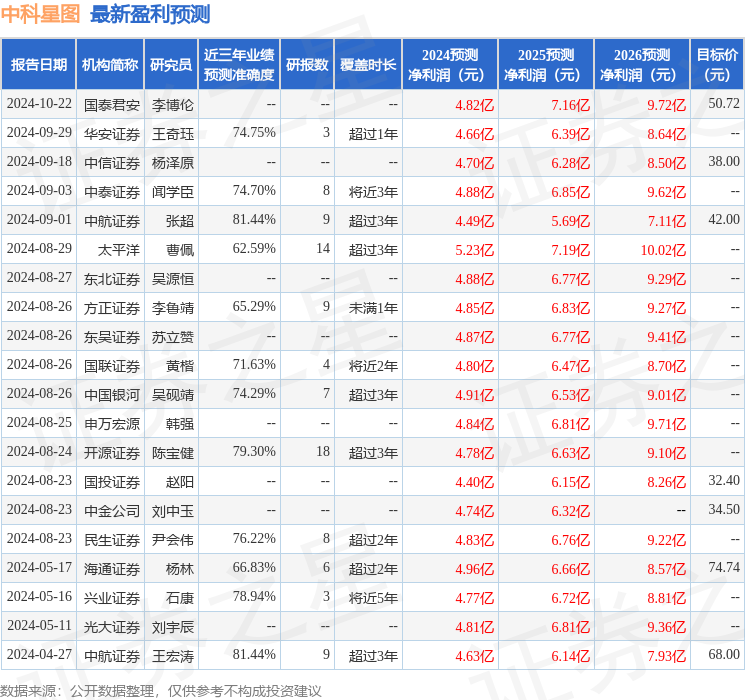Select date cell 2024-09-01
Screen dimensions: 745x700
[39, 220]
